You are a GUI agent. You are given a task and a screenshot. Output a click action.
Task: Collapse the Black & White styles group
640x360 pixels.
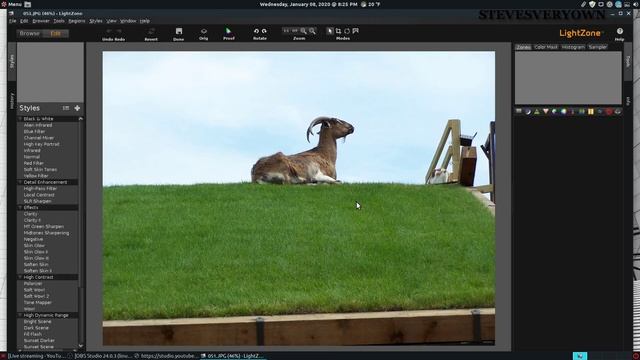pyautogui.click(x=20, y=119)
